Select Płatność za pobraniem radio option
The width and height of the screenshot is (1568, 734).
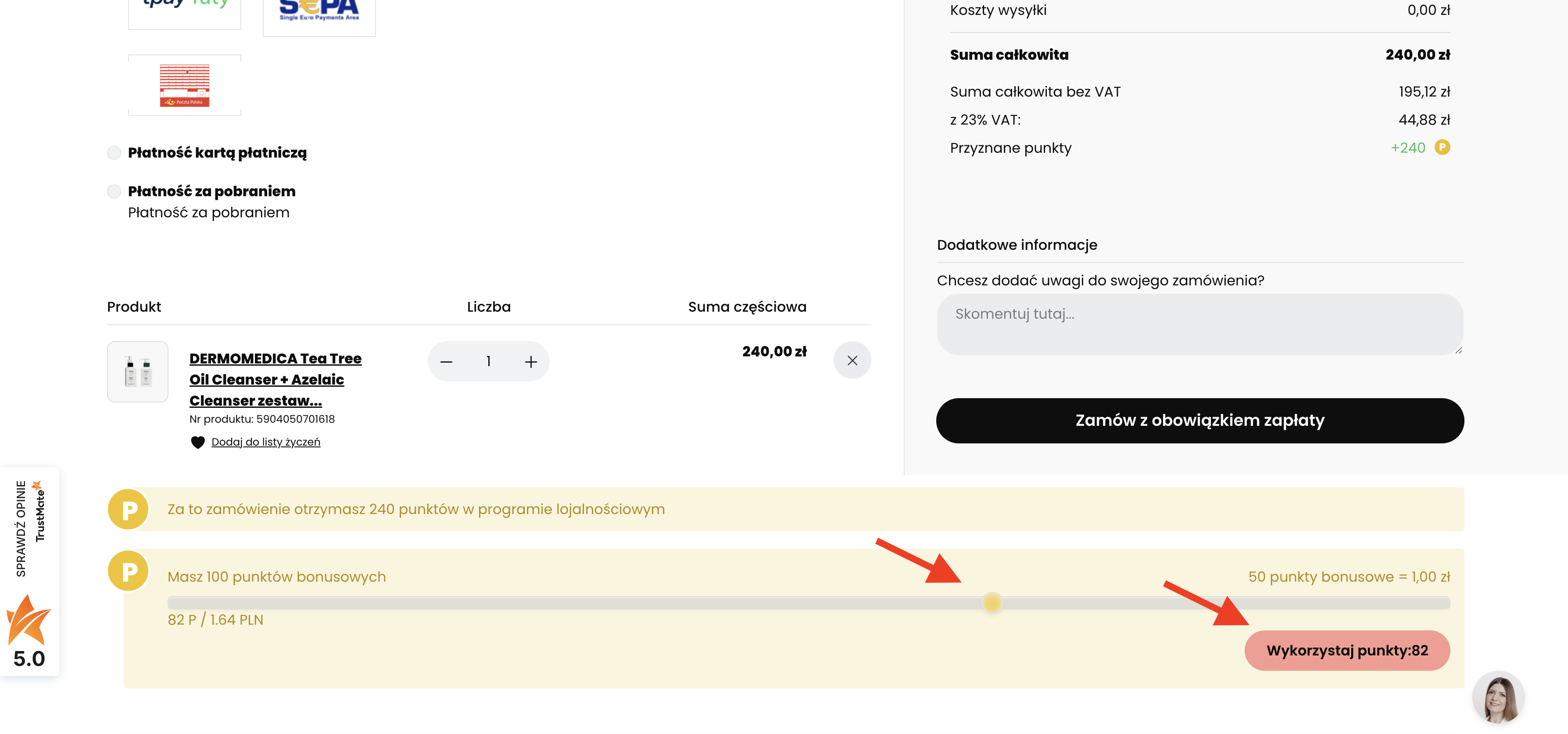pos(114,192)
